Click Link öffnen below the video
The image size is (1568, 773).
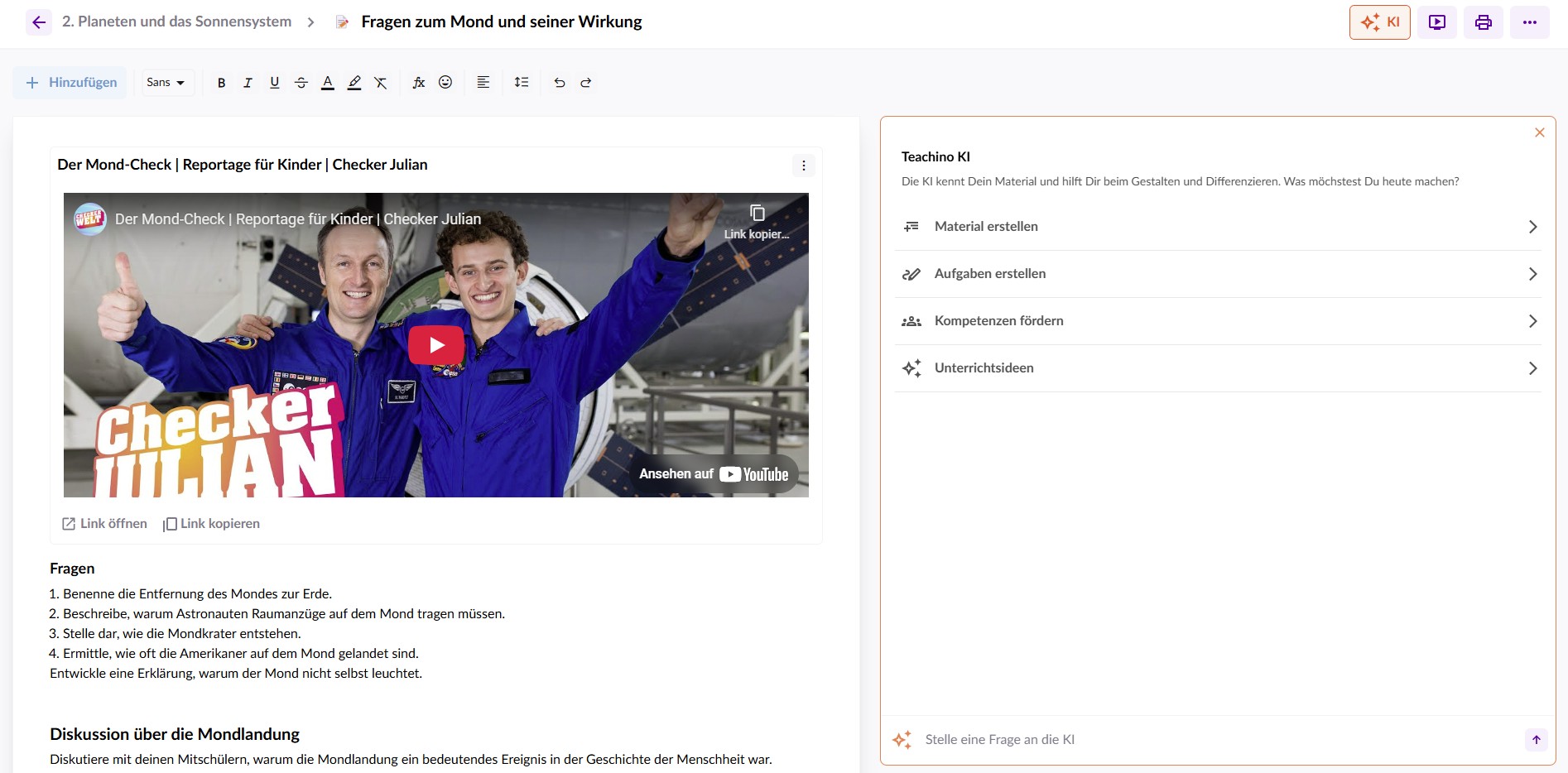(105, 524)
